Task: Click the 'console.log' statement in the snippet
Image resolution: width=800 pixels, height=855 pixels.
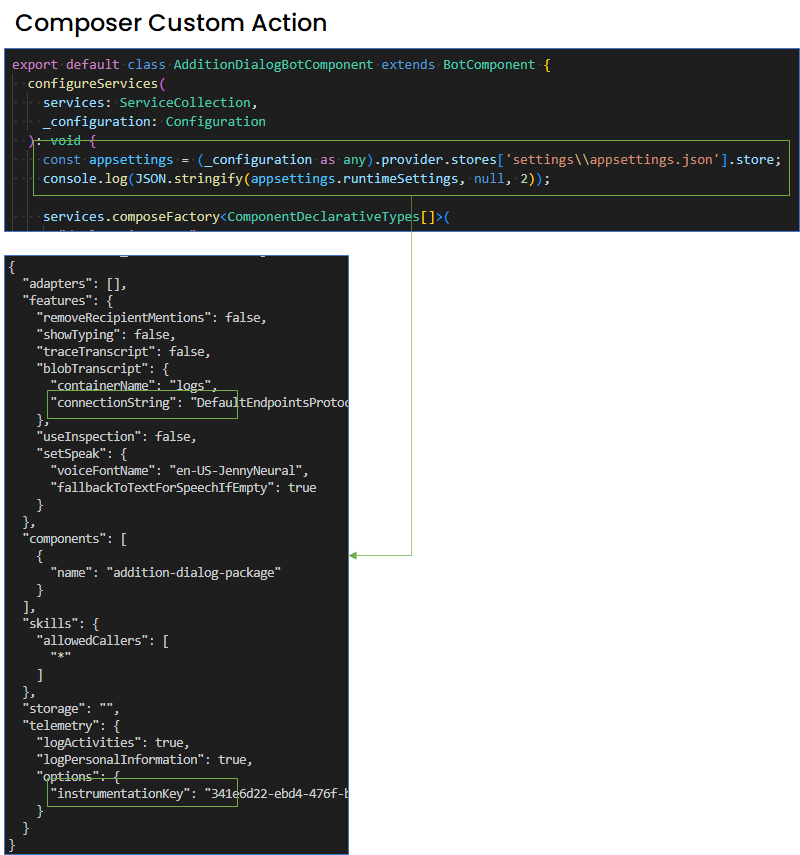Action: tap(78, 178)
